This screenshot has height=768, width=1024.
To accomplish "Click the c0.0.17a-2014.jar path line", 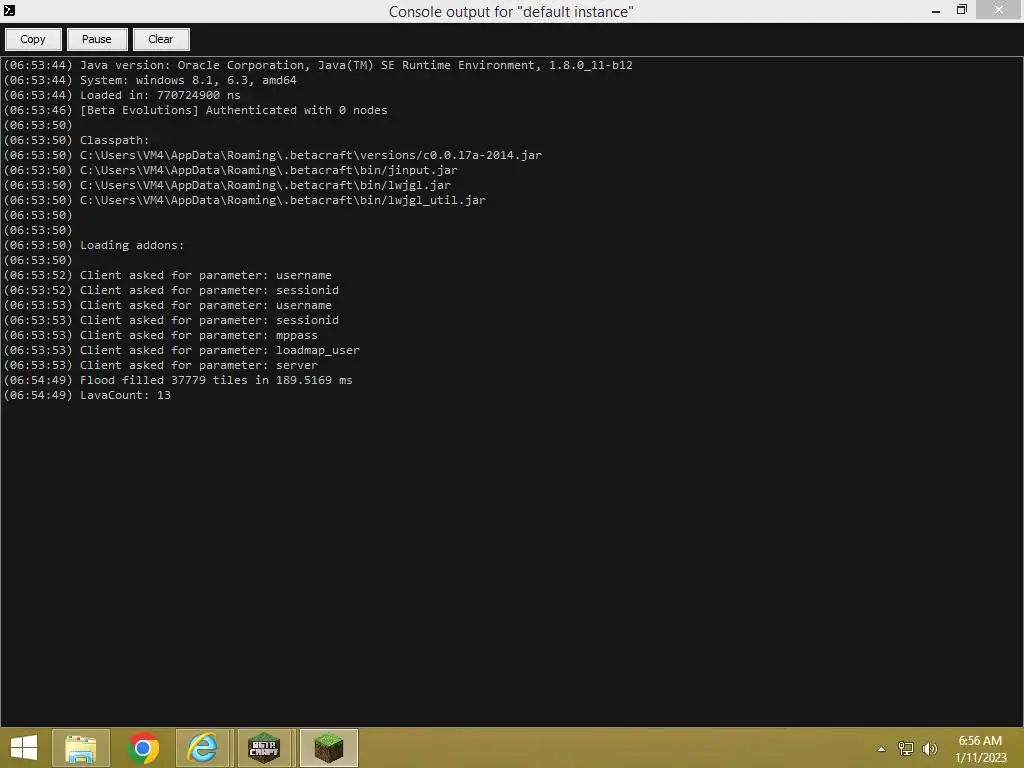I will coord(272,155).
